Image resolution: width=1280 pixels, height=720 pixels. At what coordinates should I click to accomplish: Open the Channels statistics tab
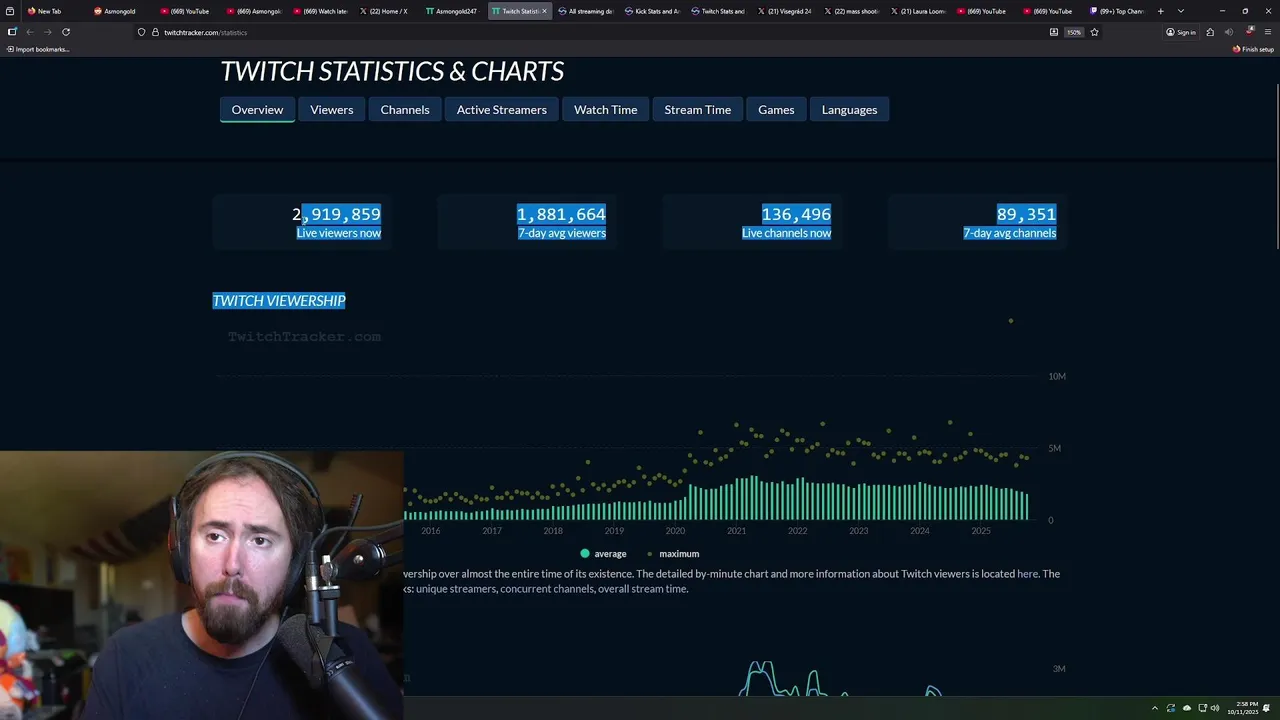click(405, 110)
